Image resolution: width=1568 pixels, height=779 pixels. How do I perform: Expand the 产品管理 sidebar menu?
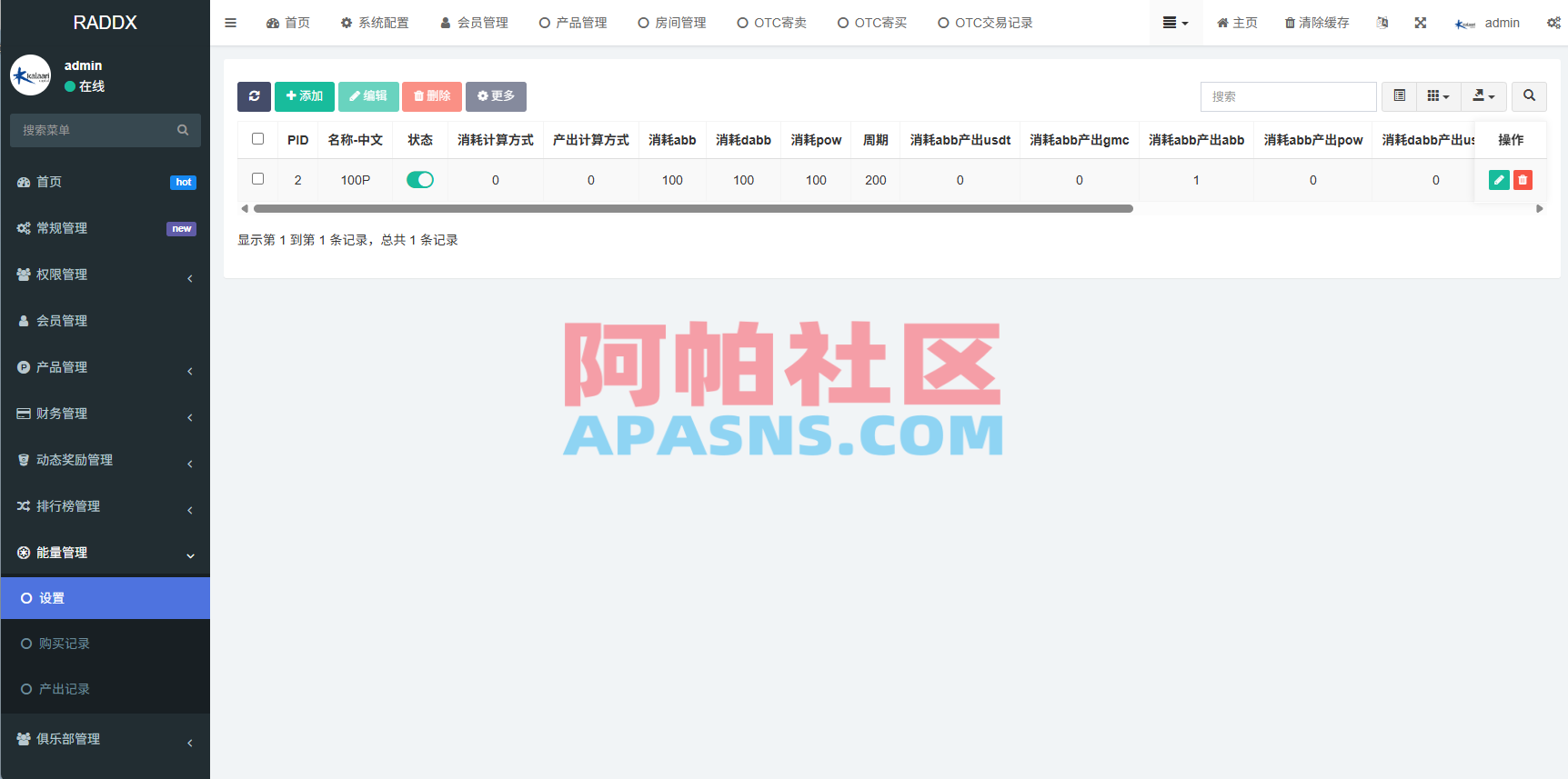pos(106,367)
